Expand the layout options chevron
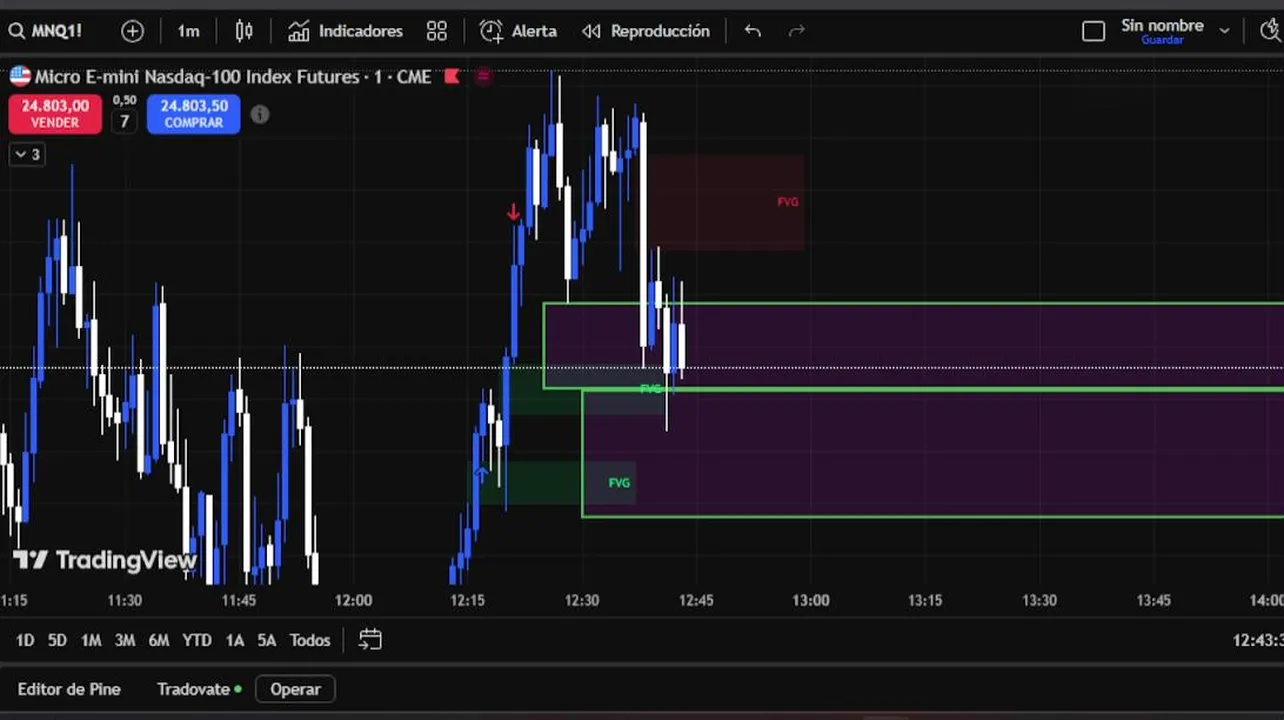Image resolution: width=1284 pixels, height=720 pixels. point(1224,31)
